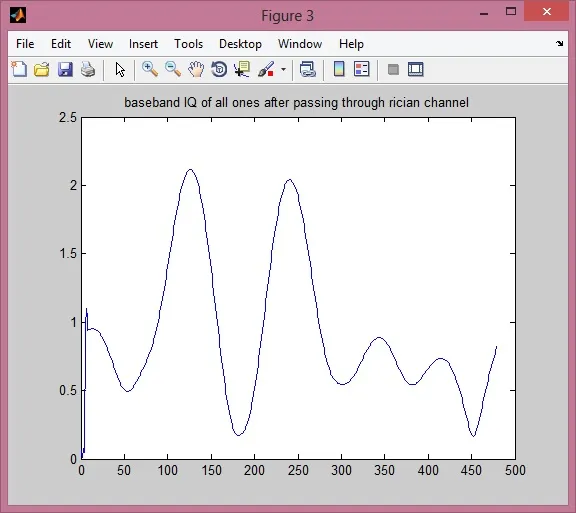Enable the Rotate 3D tool

219,69
